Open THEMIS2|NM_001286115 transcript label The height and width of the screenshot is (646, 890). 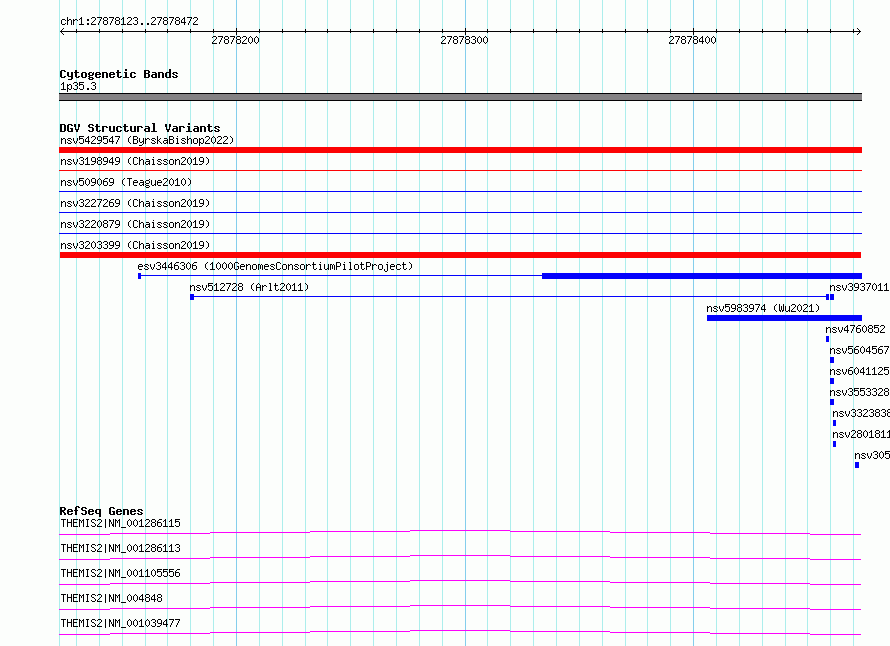[x=120, y=523]
